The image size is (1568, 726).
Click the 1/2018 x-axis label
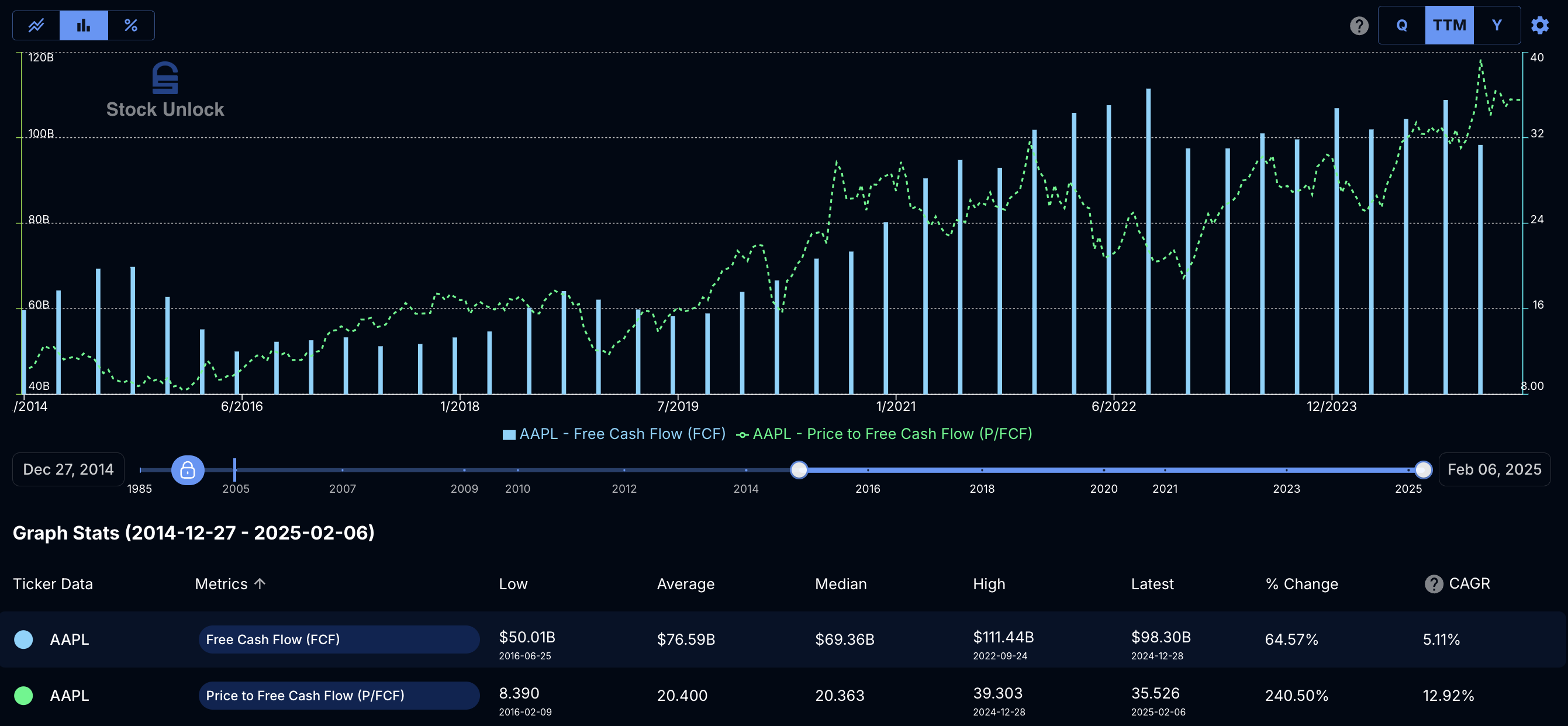tap(460, 406)
